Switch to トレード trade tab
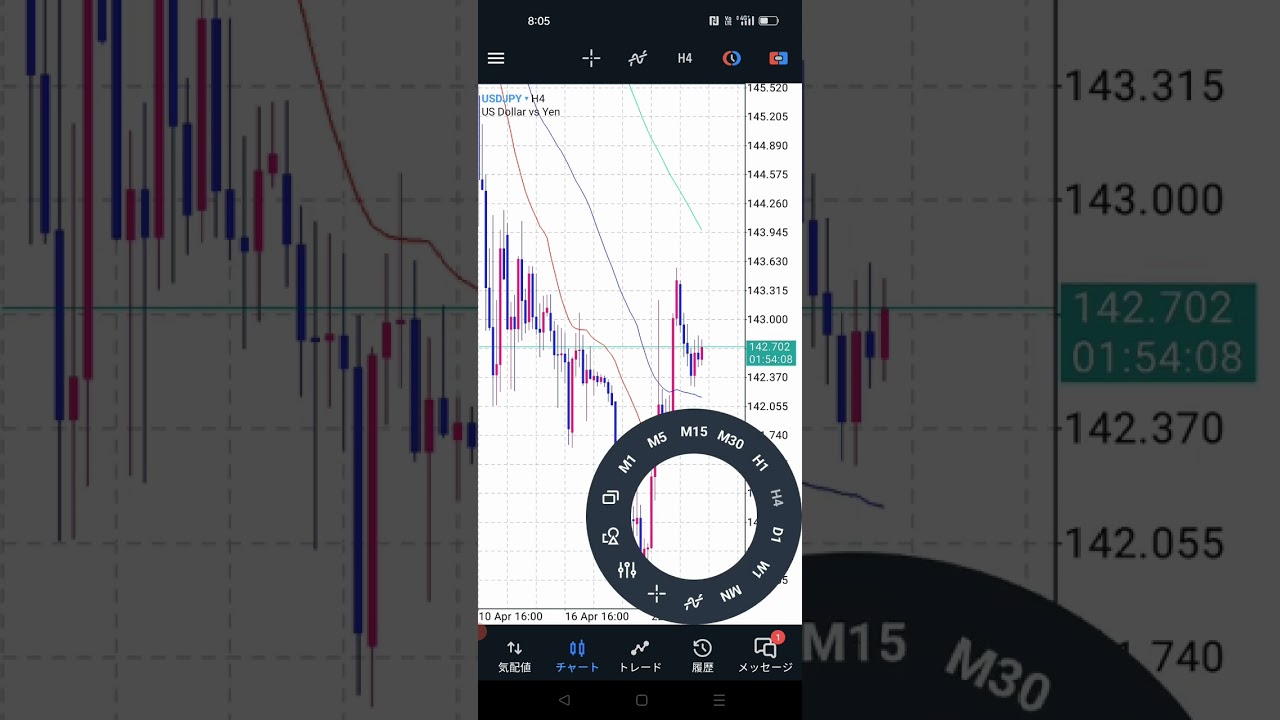The height and width of the screenshot is (720, 1280). click(x=640, y=656)
